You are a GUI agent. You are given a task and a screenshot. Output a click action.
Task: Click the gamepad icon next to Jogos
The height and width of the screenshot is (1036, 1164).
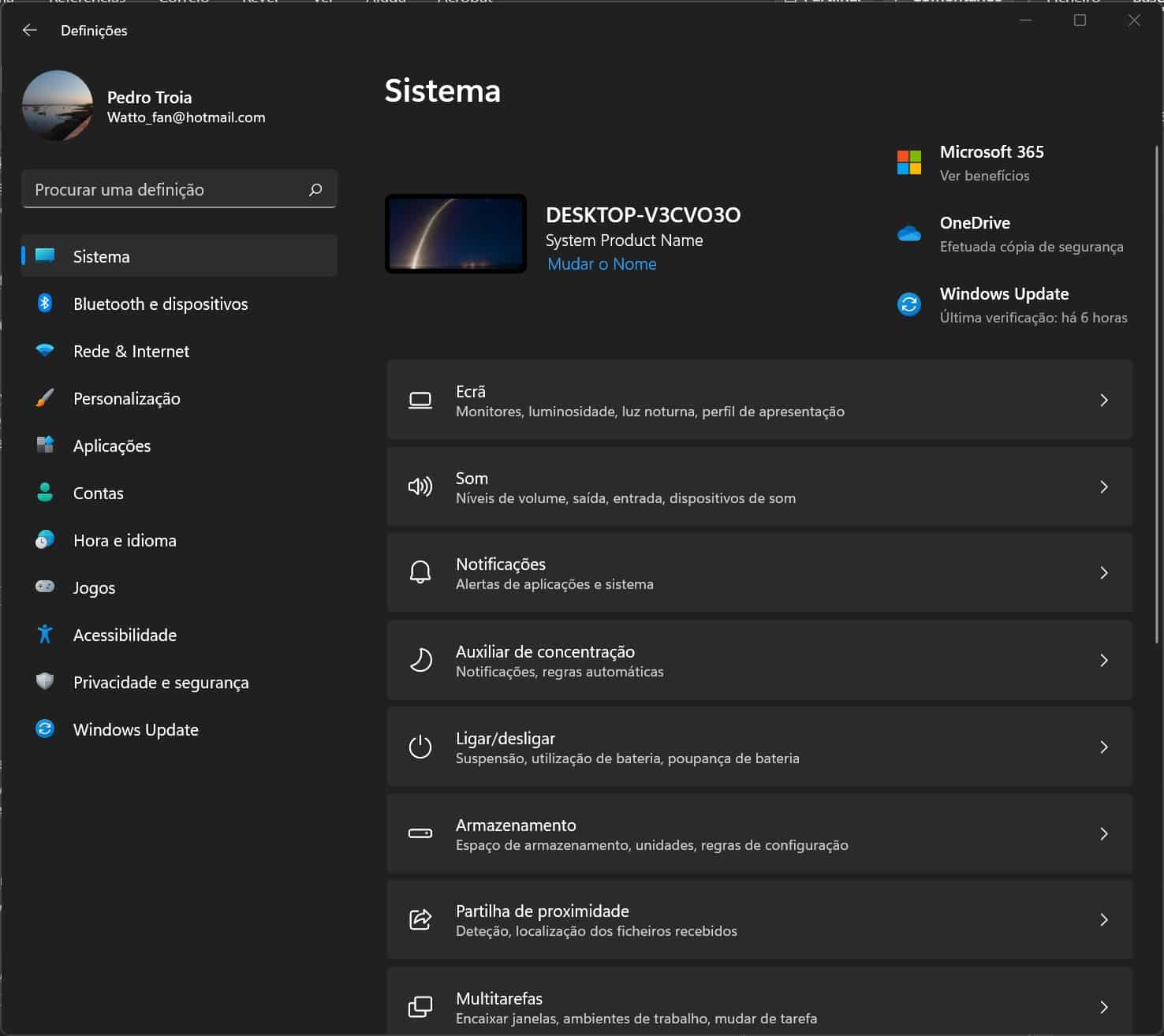(45, 587)
